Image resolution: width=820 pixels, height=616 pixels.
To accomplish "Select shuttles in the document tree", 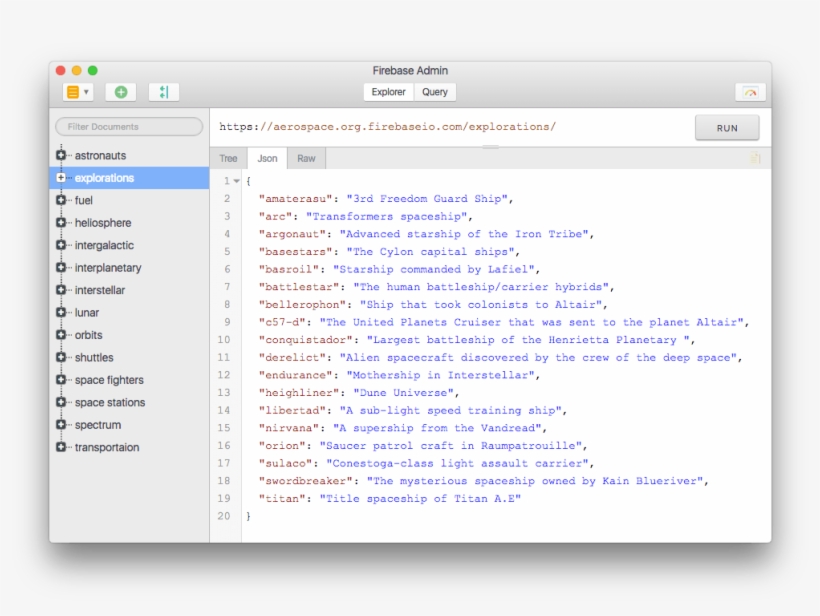I will 94,358.
